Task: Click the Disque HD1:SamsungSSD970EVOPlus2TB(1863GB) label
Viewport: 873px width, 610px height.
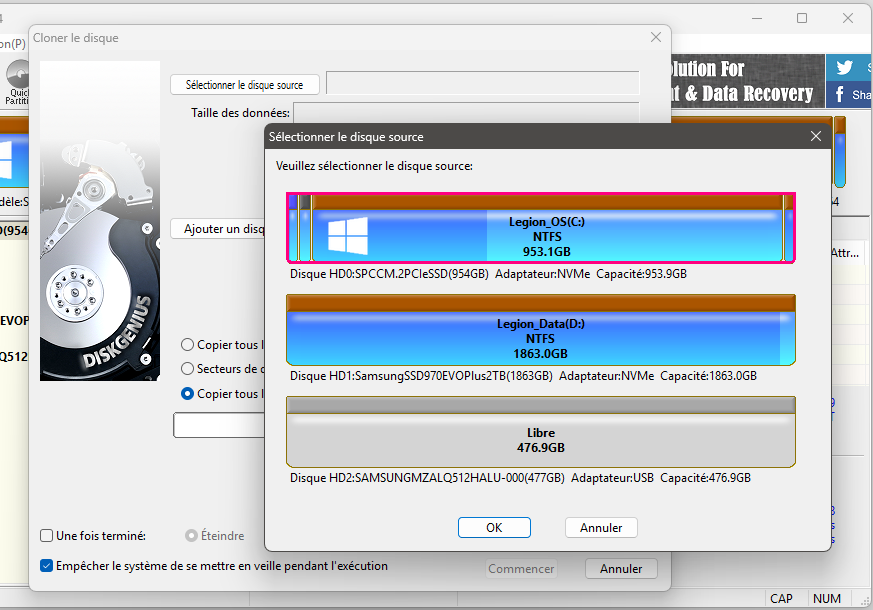Action: coord(421,376)
